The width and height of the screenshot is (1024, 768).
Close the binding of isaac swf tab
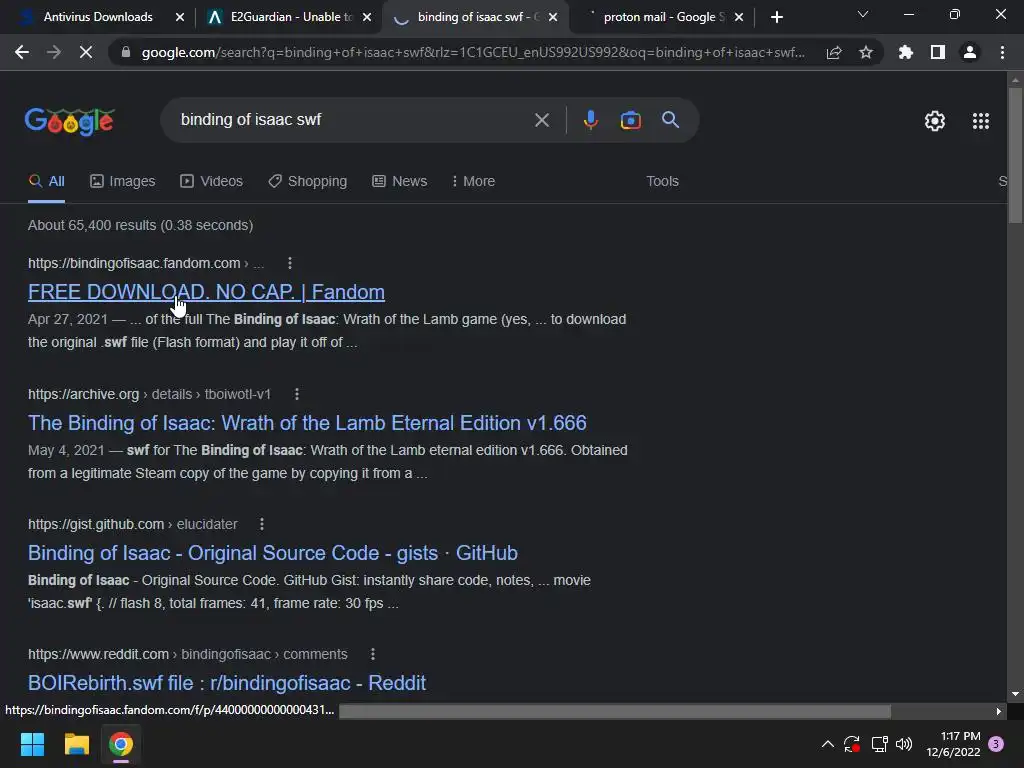[x=553, y=17]
